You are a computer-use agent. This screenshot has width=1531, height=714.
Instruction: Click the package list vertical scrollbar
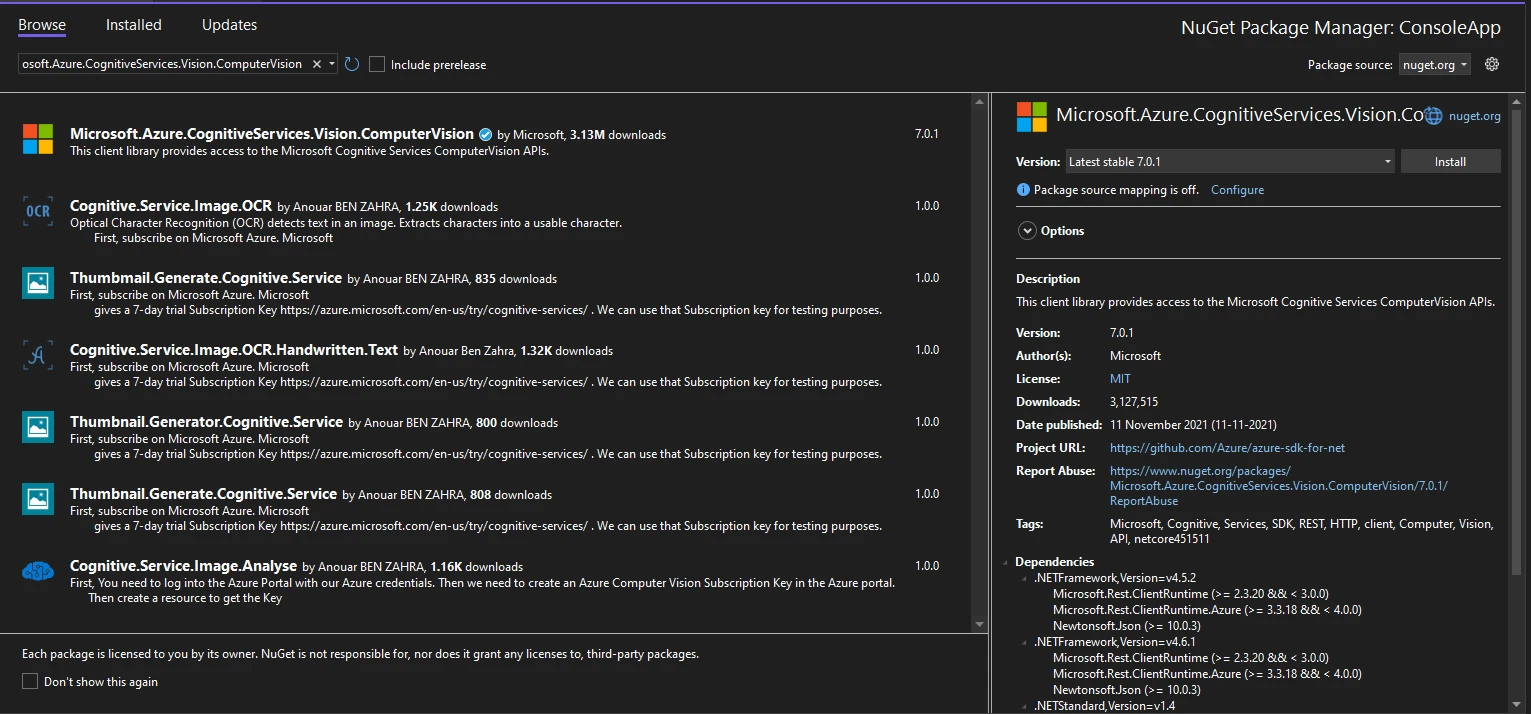(x=979, y=360)
